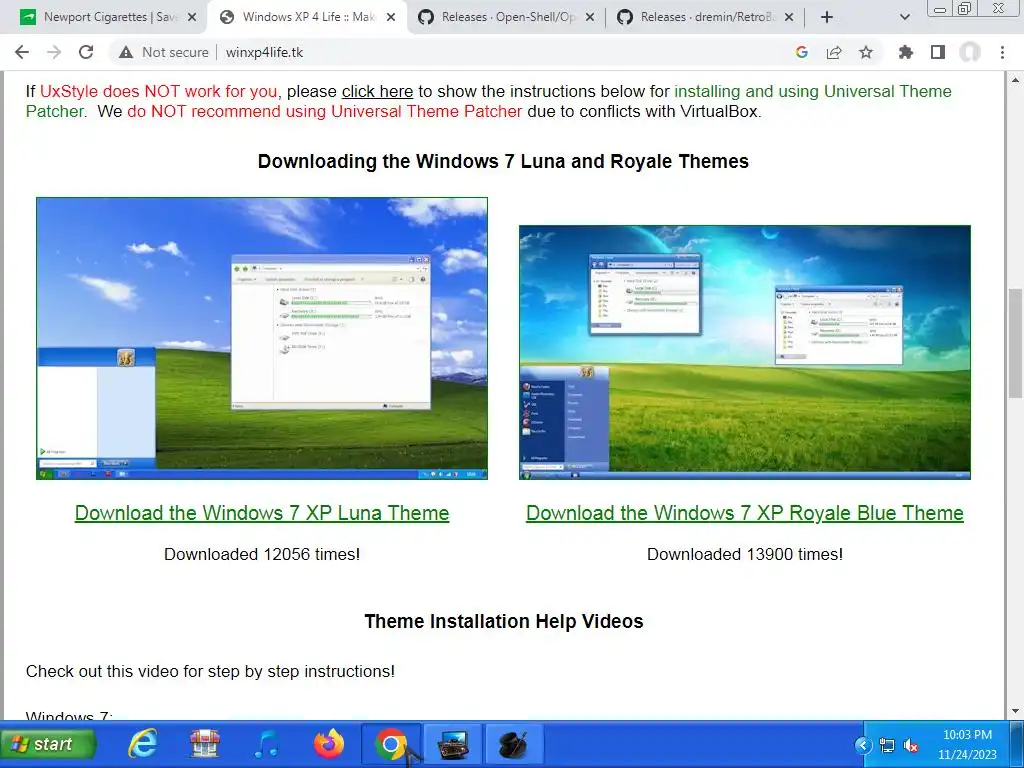Image resolution: width=1024 pixels, height=768 pixels.
Task: Open the music note app in taskbar
Action: [x=266, y=744]
